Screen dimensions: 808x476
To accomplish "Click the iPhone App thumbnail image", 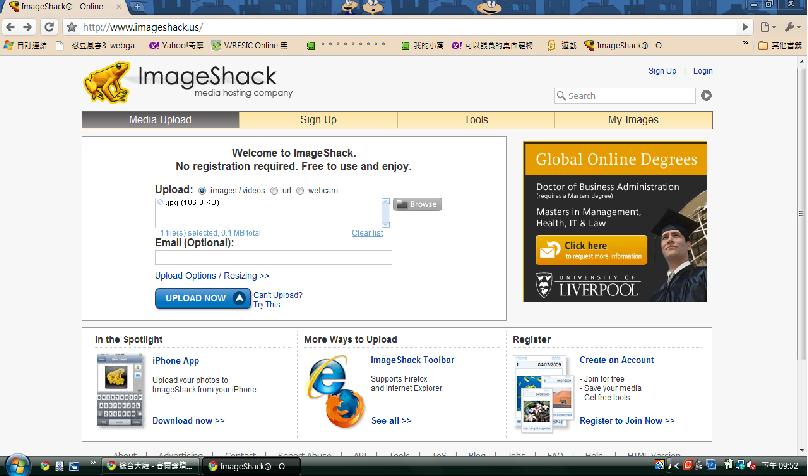I will 120,390.
